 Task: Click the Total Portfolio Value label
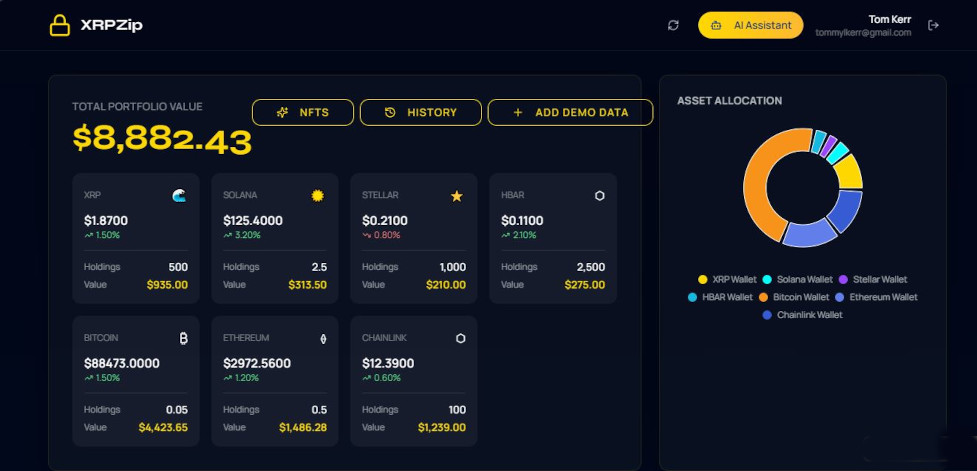[x=137, y=107]
